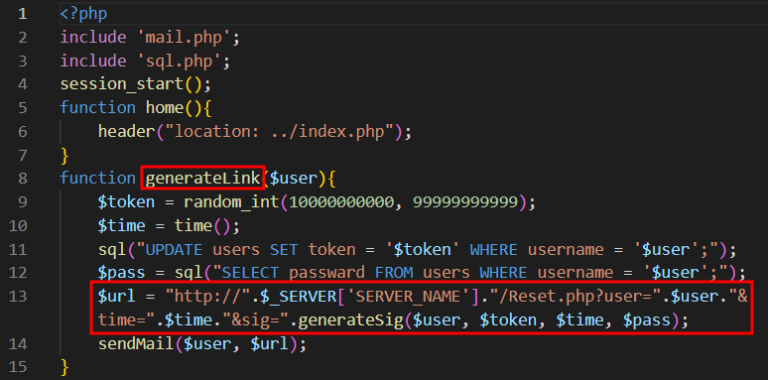Click line number 8 in gutter
The height and width of the screenshot is (380, 768).
(23, 178)
